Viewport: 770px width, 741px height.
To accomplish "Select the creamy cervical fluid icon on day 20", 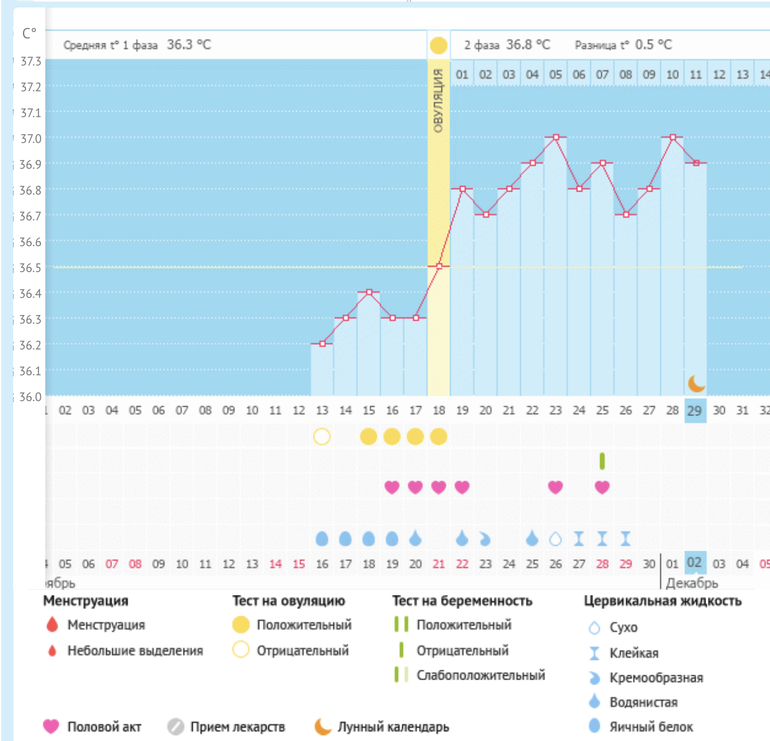I will pyautogui.click(x=485, y=538).
